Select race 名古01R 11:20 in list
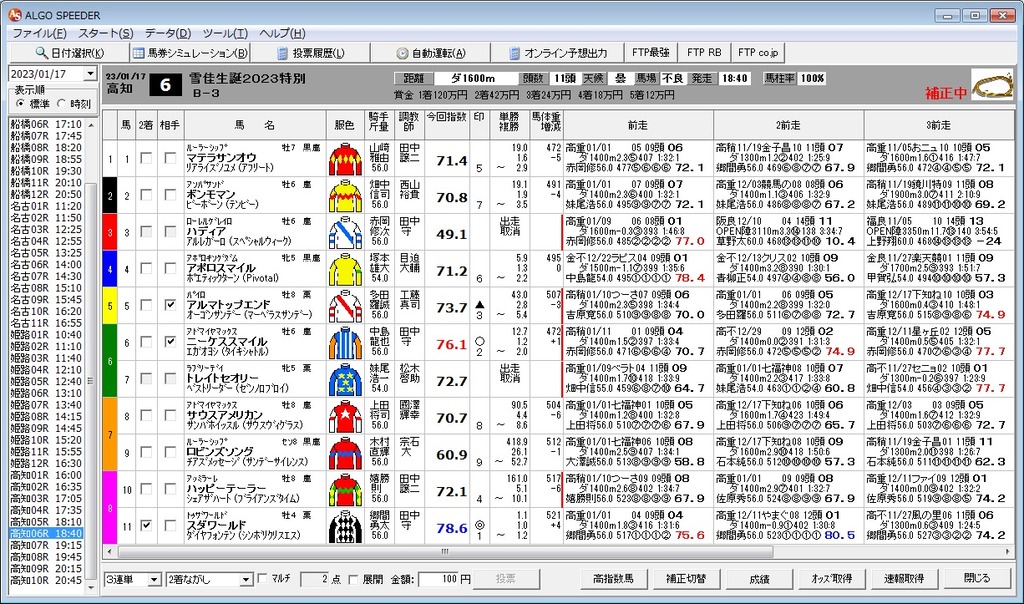1024x604 pixels. pyautogui.click(x=46, y=206)
